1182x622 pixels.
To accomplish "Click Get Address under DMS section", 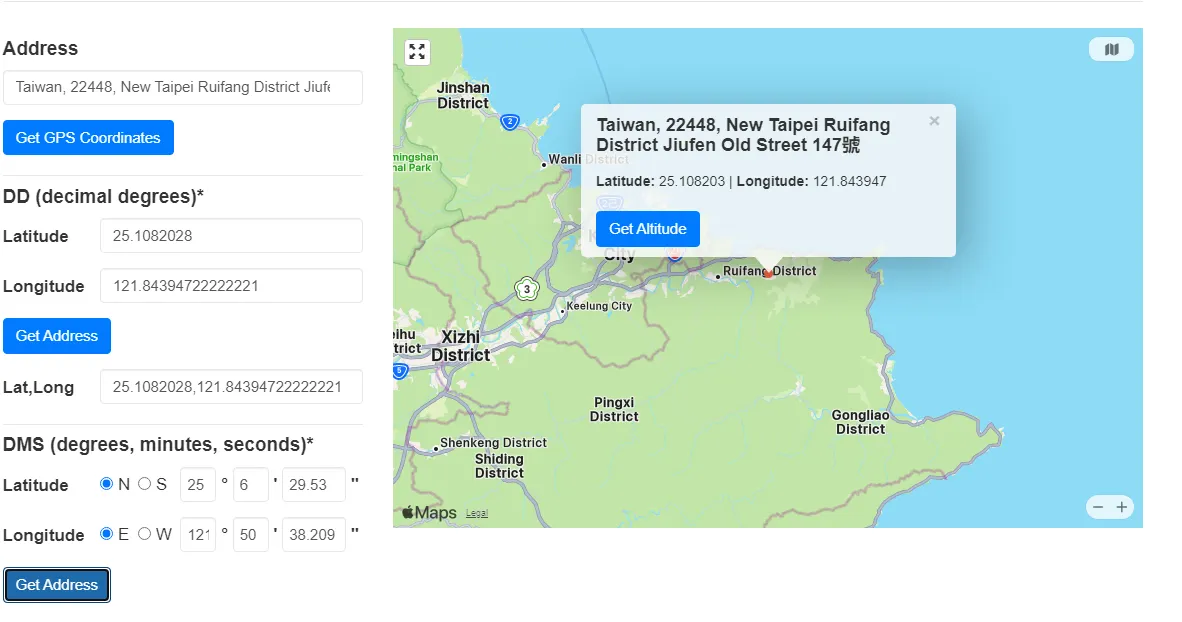I will 57,585.
